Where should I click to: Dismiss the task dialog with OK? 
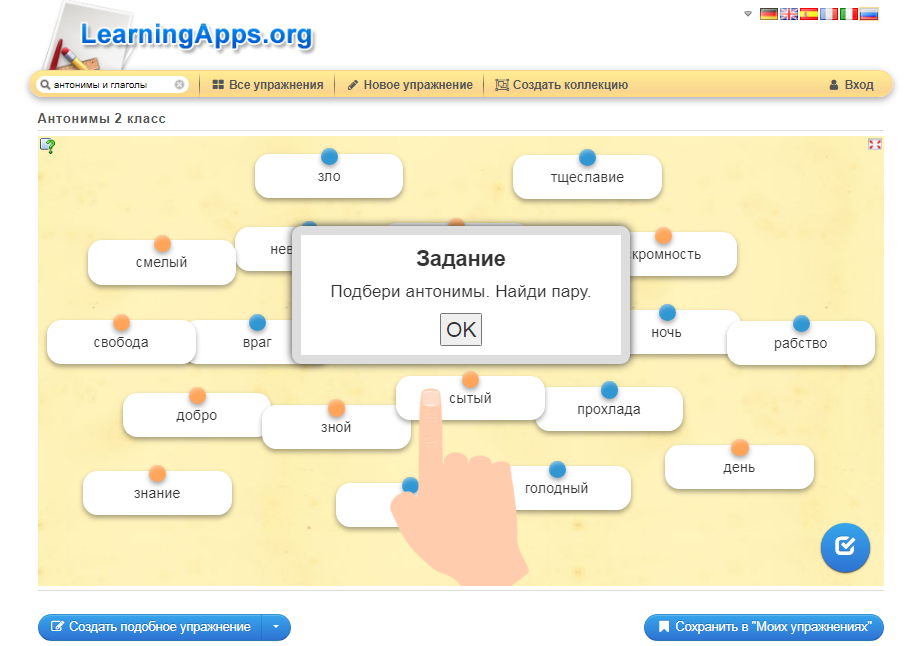pos(460,329)
